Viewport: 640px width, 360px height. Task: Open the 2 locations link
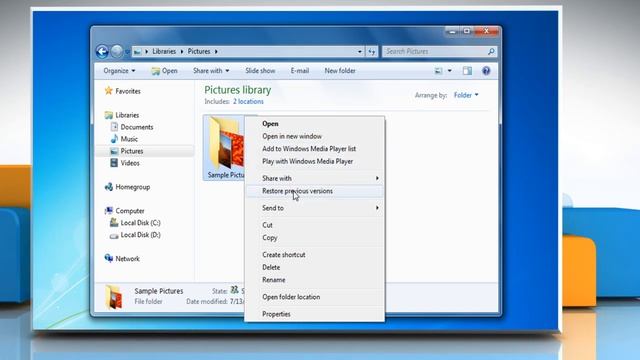[x=248, y=102]
